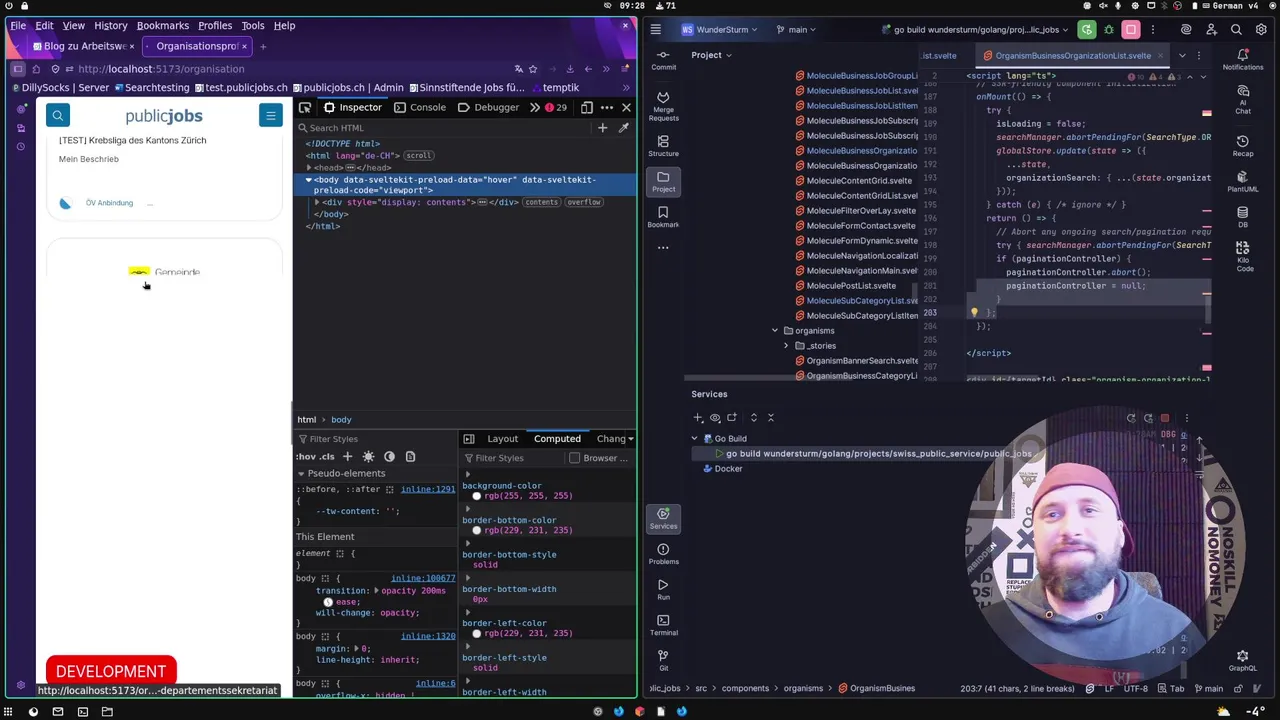Switch to the Debugger DevTools tab
Image resolution: width=1280 pixels, height=720 pixels.
pyautogui.click(x=489, y=107)
